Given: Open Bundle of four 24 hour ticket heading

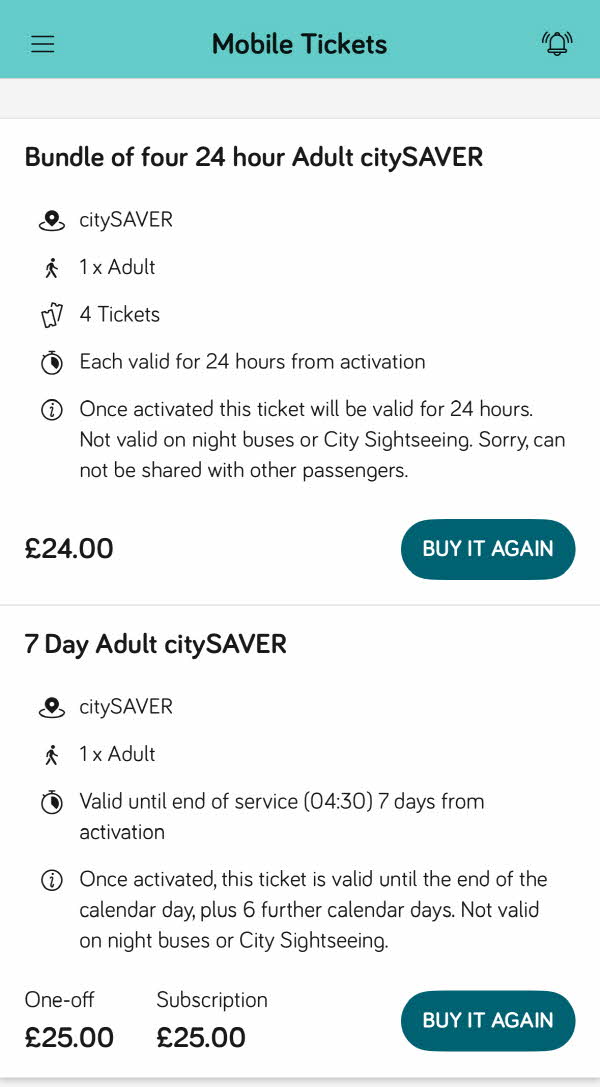Looking at the screenshot, I should coord(253,157).
